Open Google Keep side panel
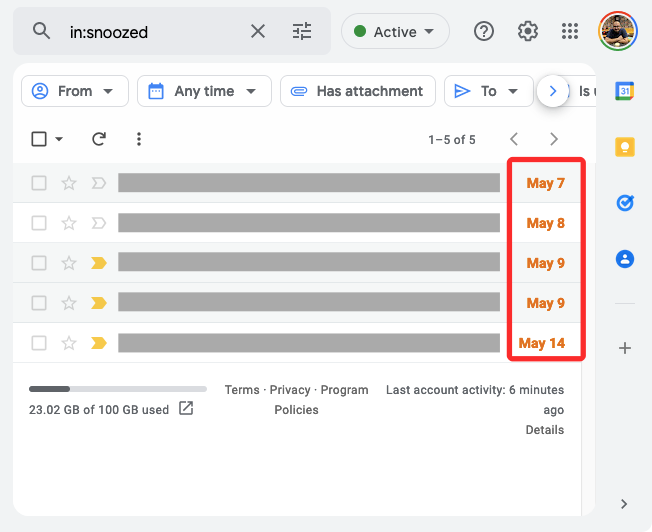The height and width of the screenshot is (532, 652). tap(625, 147)
